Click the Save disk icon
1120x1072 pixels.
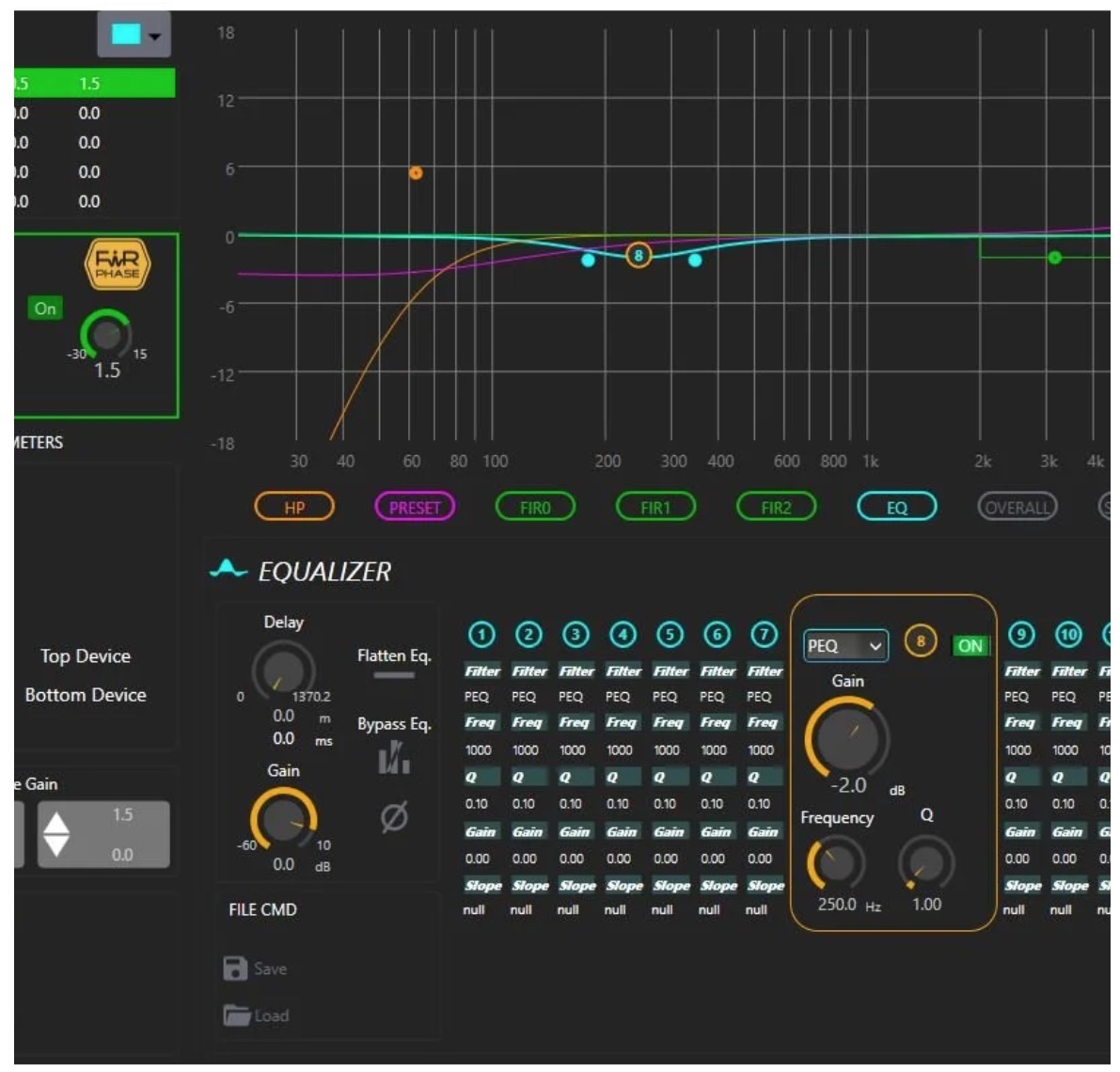[x=235, y=969]
